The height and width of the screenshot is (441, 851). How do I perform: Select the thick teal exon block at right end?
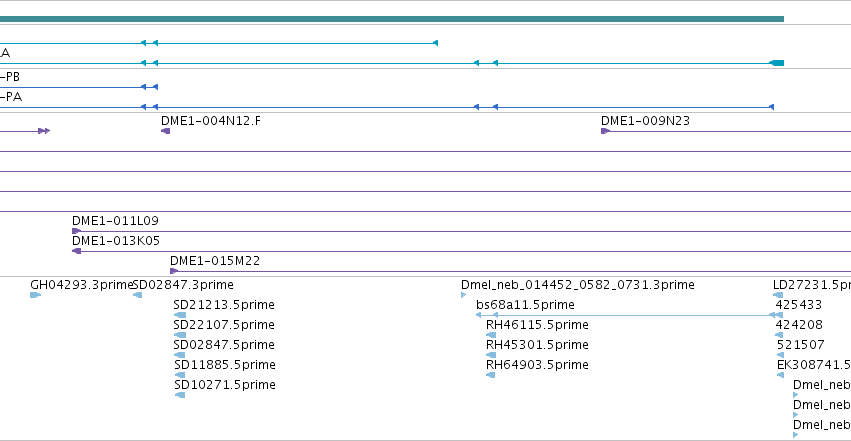tap(778, 63)
